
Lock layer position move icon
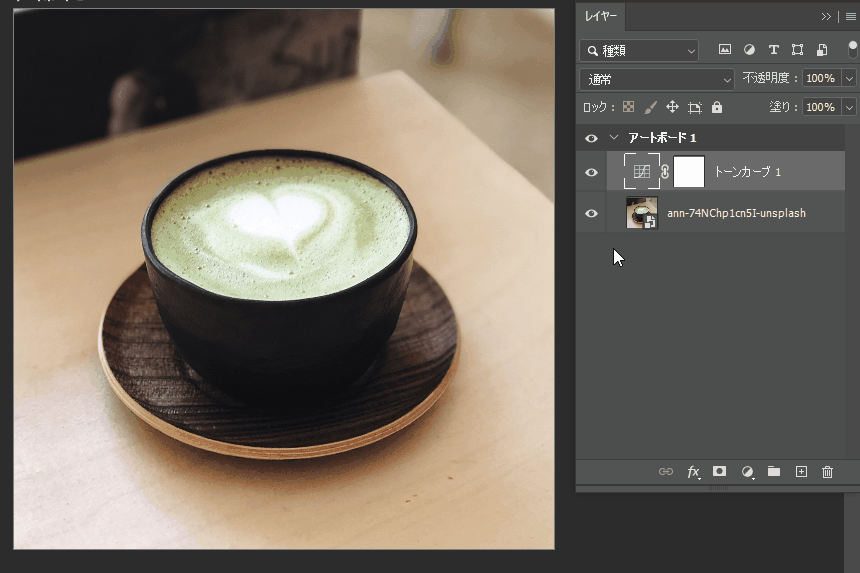pos(672,107)
